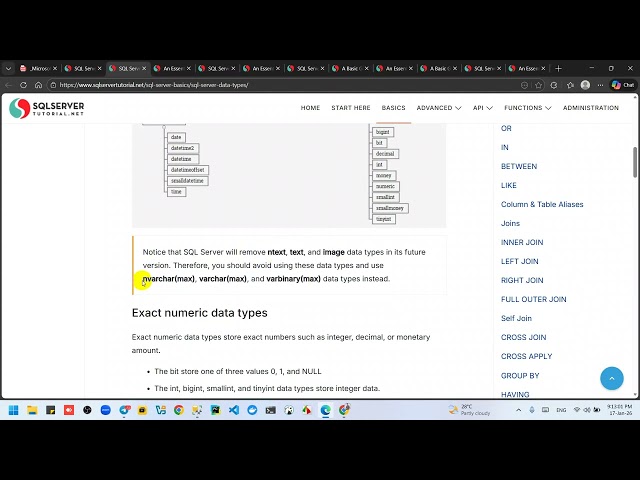Open the INNER JOIN sidebar link
Image resolution: width=640 pixels, height=480 pixels.
point(522,242)
